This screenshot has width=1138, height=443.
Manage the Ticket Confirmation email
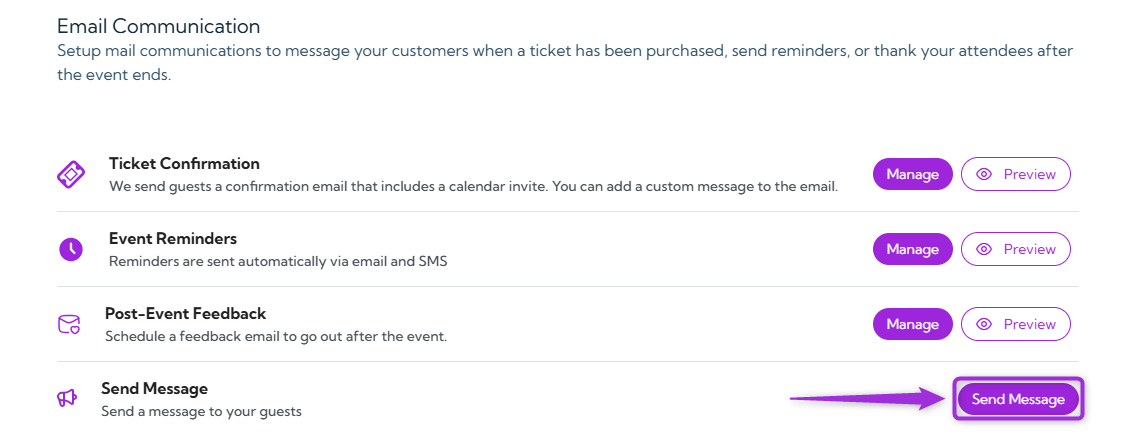[912, 174]
